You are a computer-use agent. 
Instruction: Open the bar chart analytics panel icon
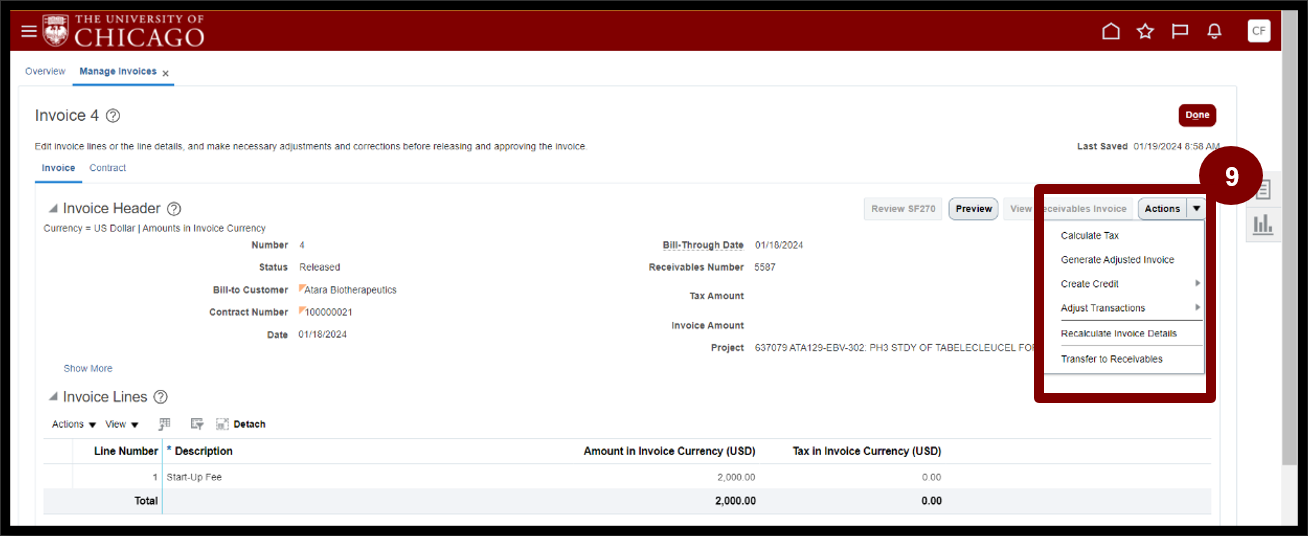(x=1263, y=224)
